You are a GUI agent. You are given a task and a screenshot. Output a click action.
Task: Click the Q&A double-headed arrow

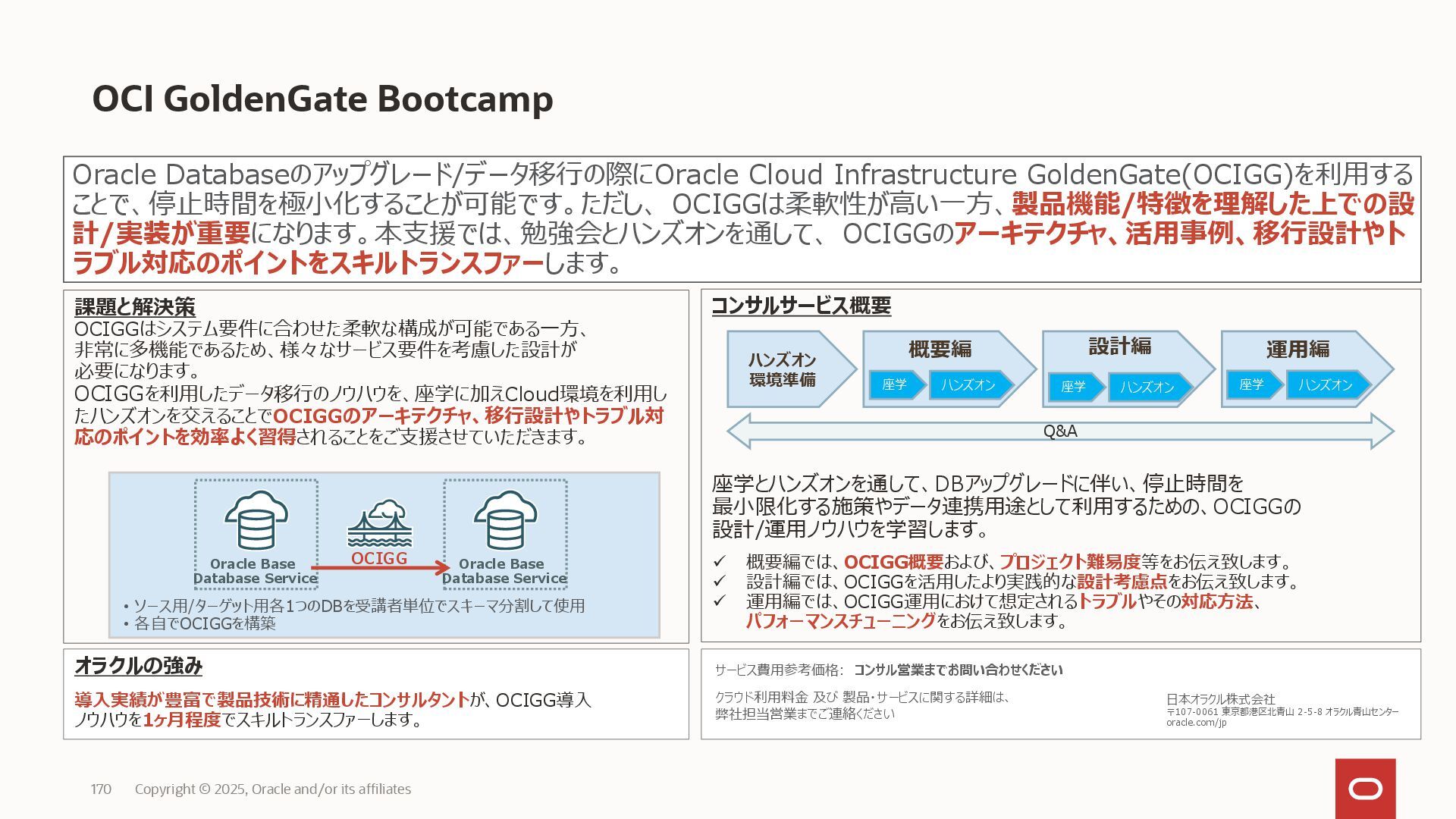point(1059,431)
